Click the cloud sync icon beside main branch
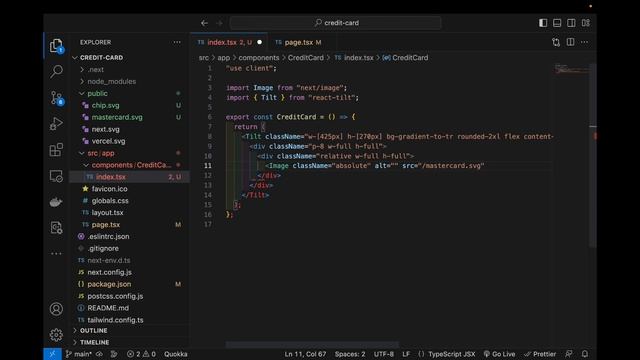The image size is (640, 360). click(x=99, y=354)
